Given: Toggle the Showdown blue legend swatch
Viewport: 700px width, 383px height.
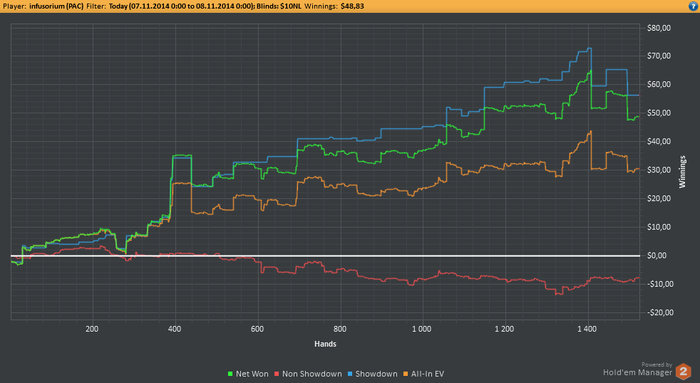Looking at the screenshot, I should click(350, 374).
